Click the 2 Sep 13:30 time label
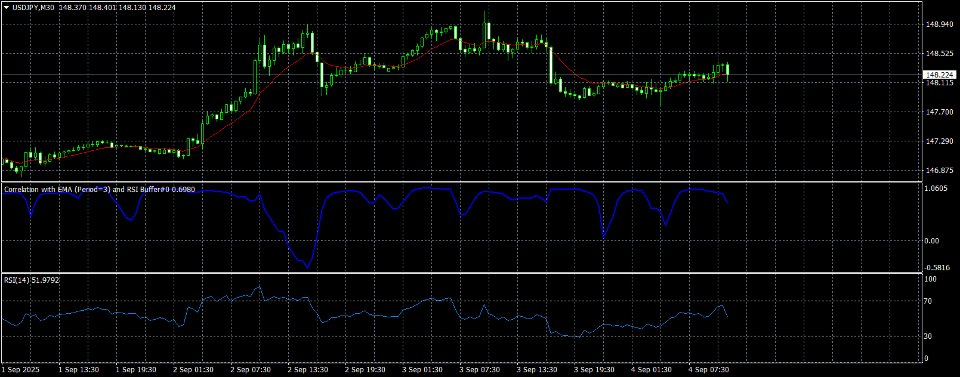This screenshot has height=377, width=960. (307, 370)
